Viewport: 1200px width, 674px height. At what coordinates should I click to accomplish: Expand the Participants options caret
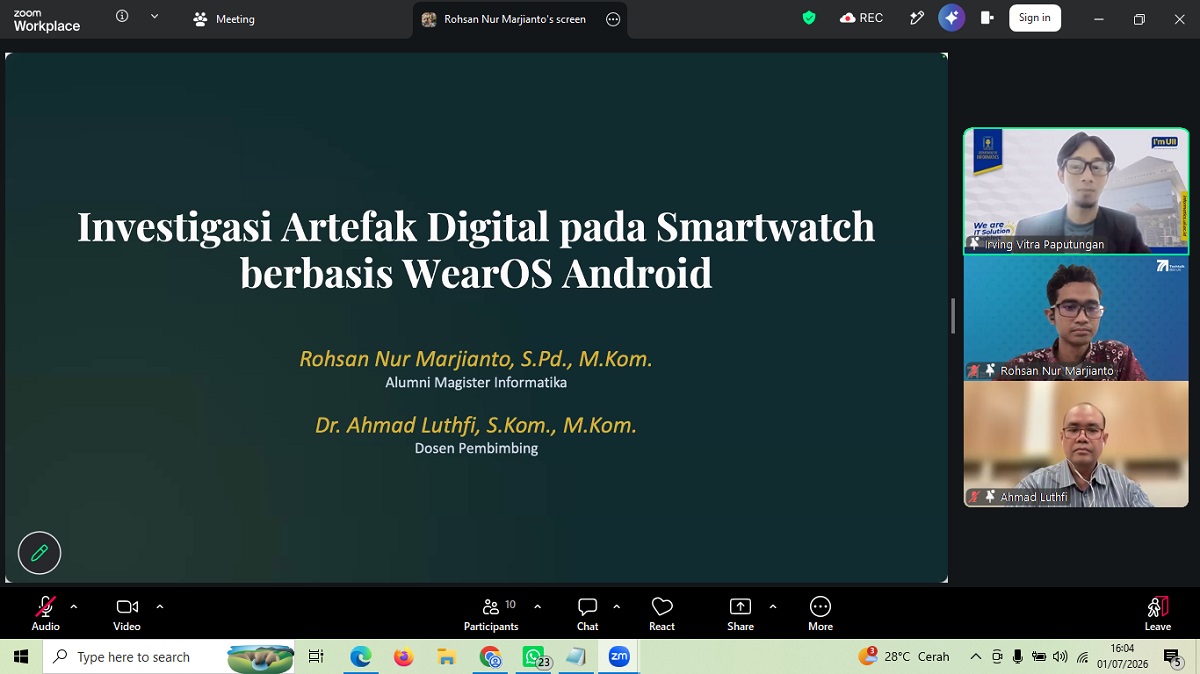point(537,607)
